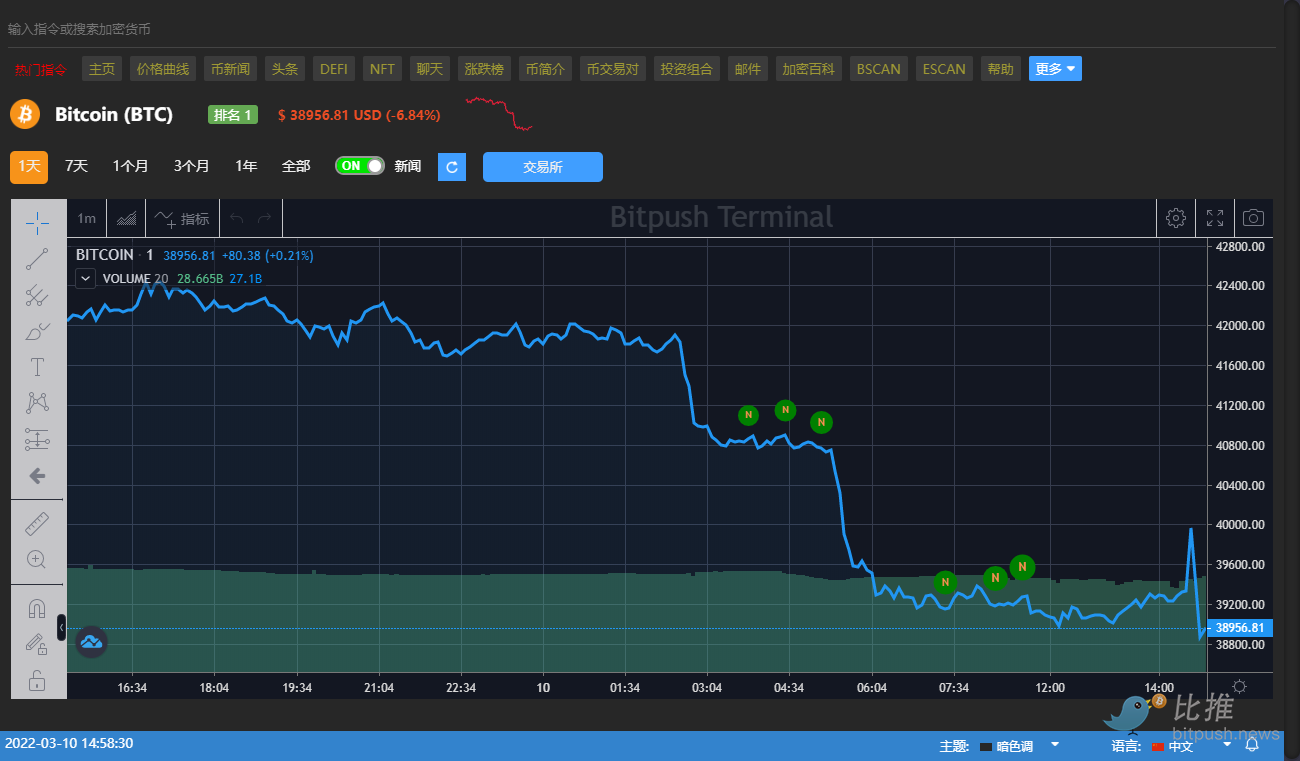
Task: Take a chart snapshot with the camera
Action: (1253, 218)
